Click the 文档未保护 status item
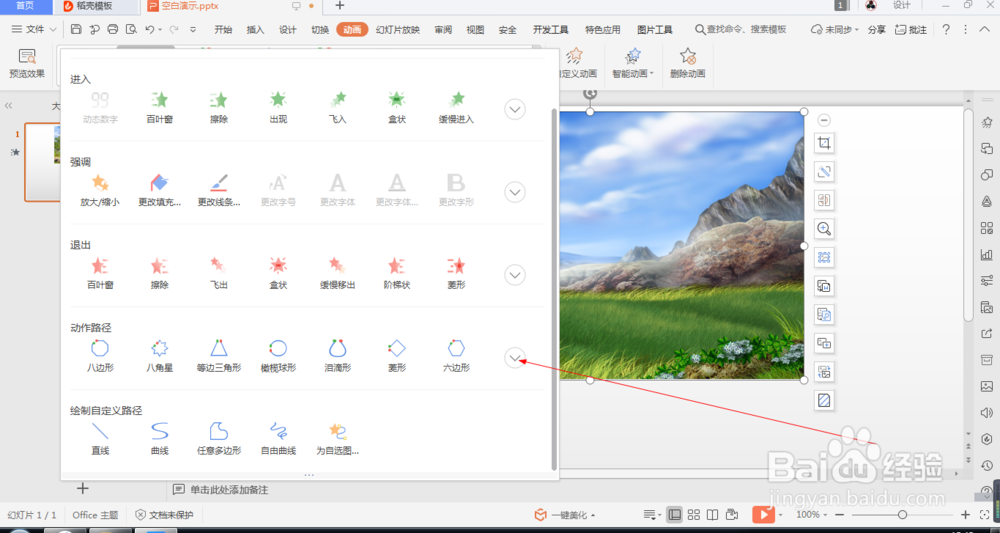 click(164, 515)
